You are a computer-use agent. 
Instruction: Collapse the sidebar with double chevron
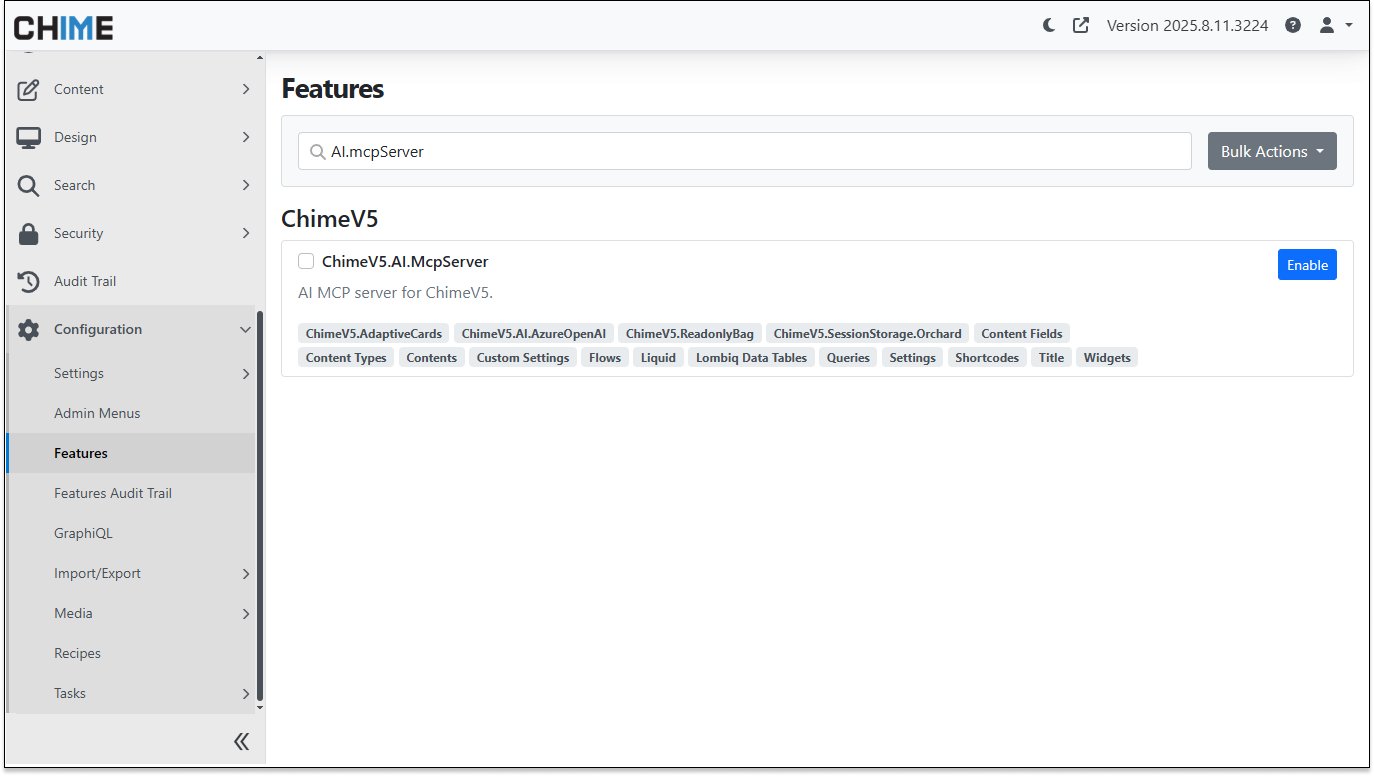click(241, 741)
